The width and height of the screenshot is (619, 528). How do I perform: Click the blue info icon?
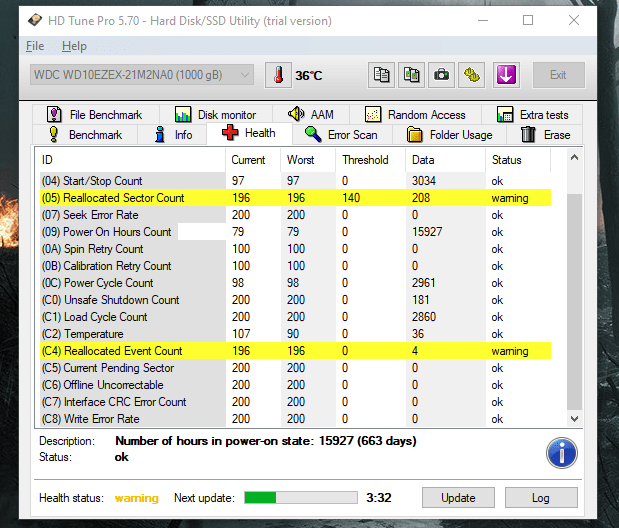coord(561,453)
